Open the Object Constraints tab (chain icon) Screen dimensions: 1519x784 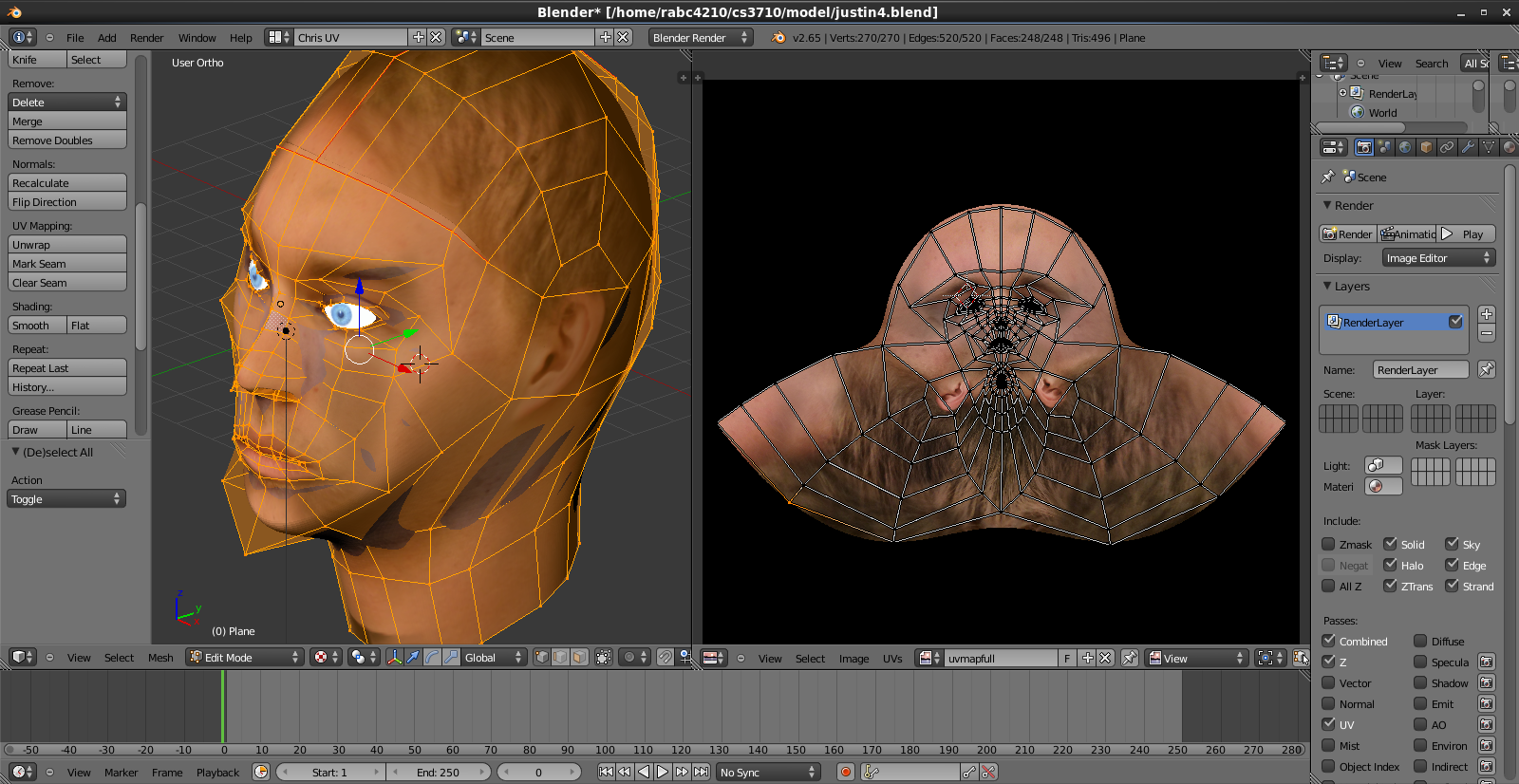(1447, 147)
